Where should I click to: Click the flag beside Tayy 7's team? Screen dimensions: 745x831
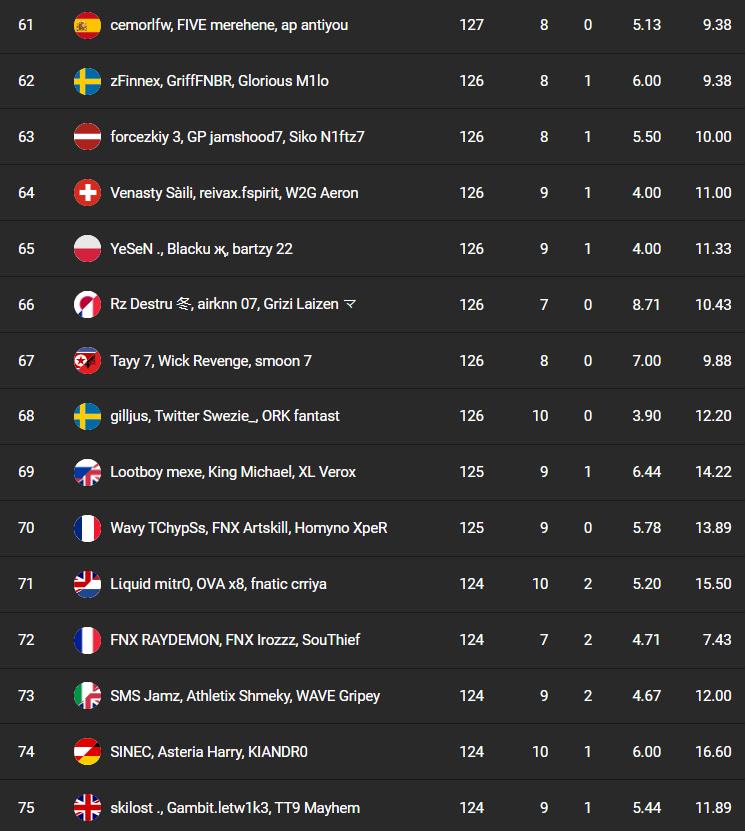[87, 360]
